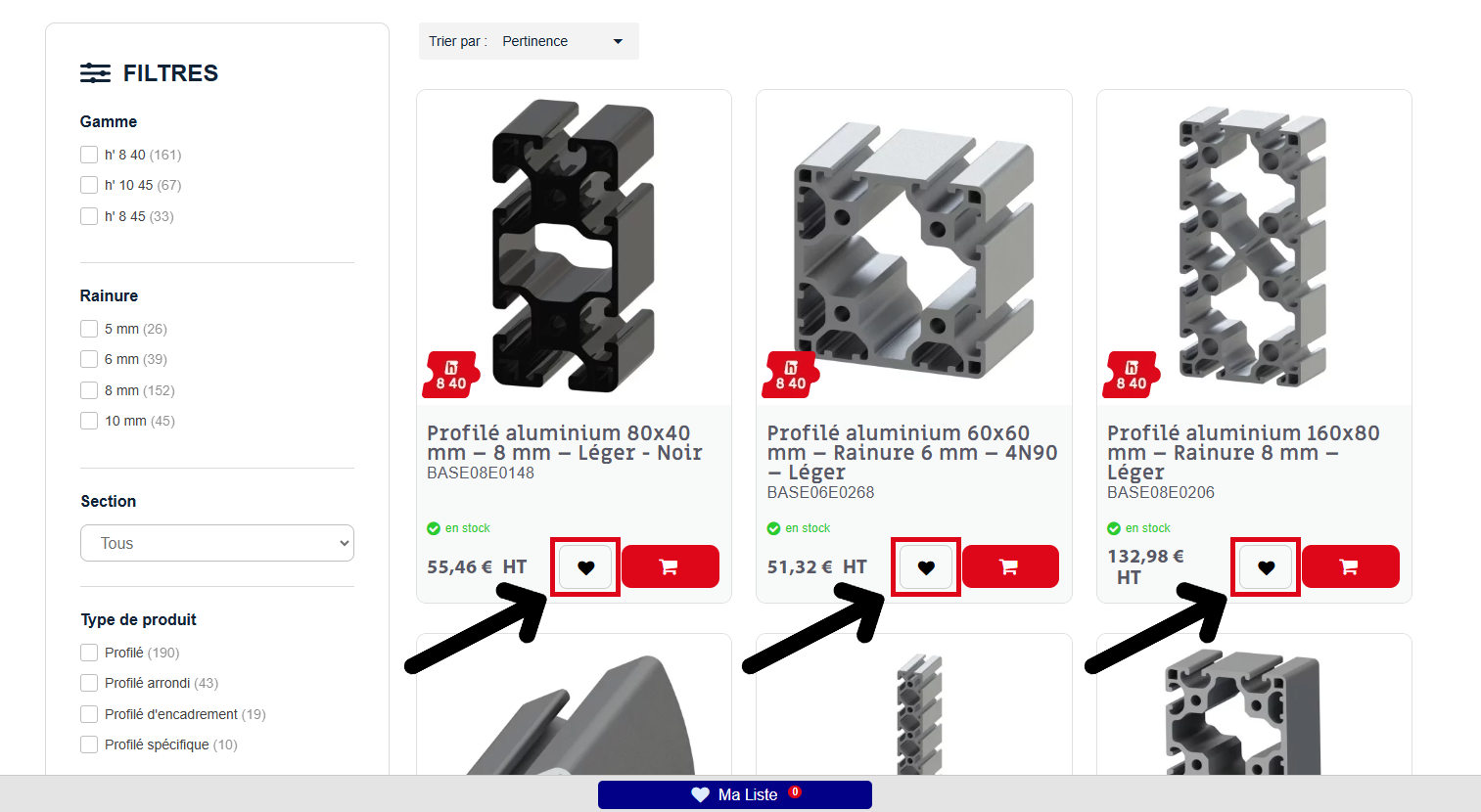
Task: Tick the Profilé arrondi product type
Action: pyautogui.click(x=89, y=683)
